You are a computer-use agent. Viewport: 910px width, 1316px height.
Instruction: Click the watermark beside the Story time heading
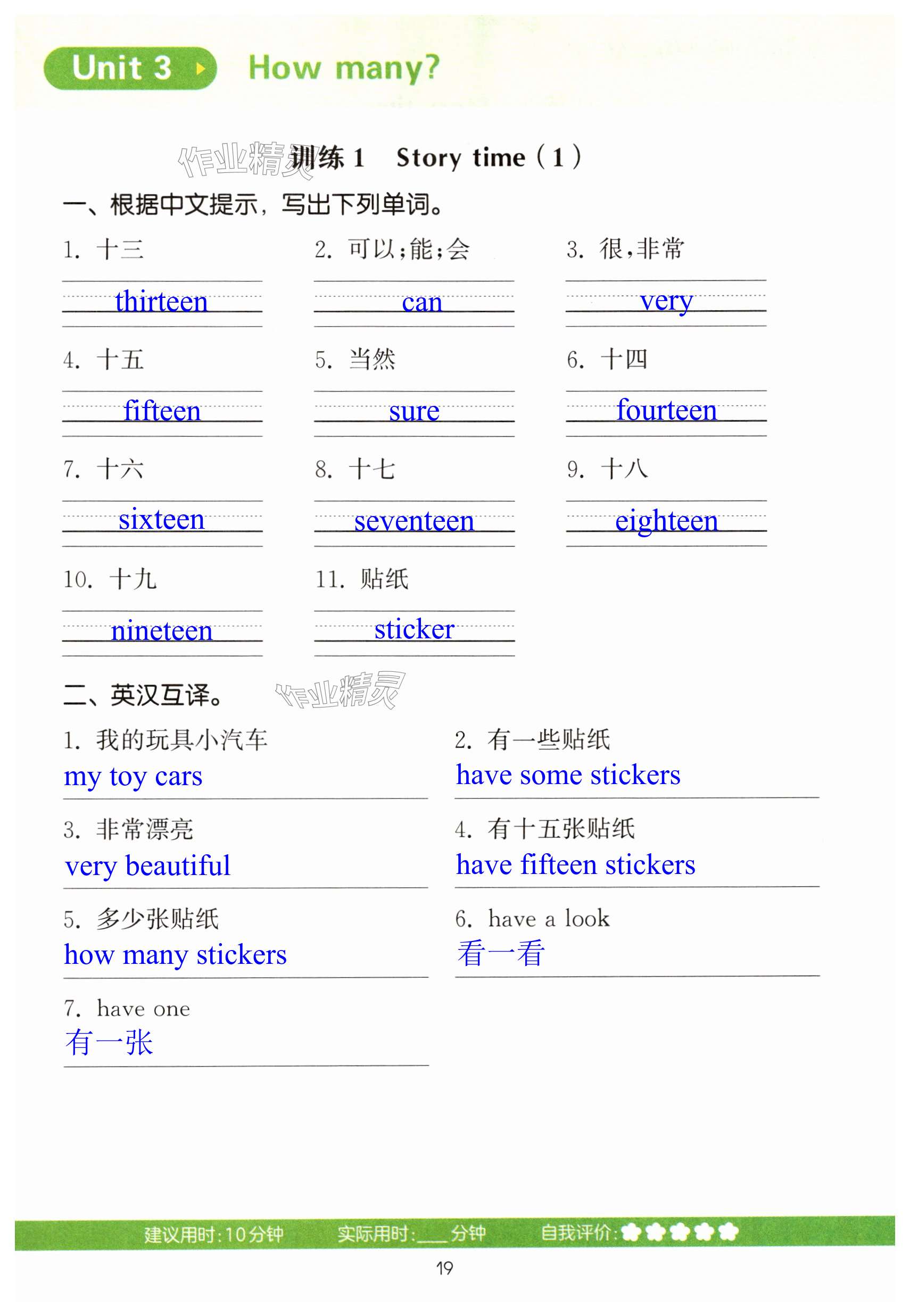(x=239, y=160)
